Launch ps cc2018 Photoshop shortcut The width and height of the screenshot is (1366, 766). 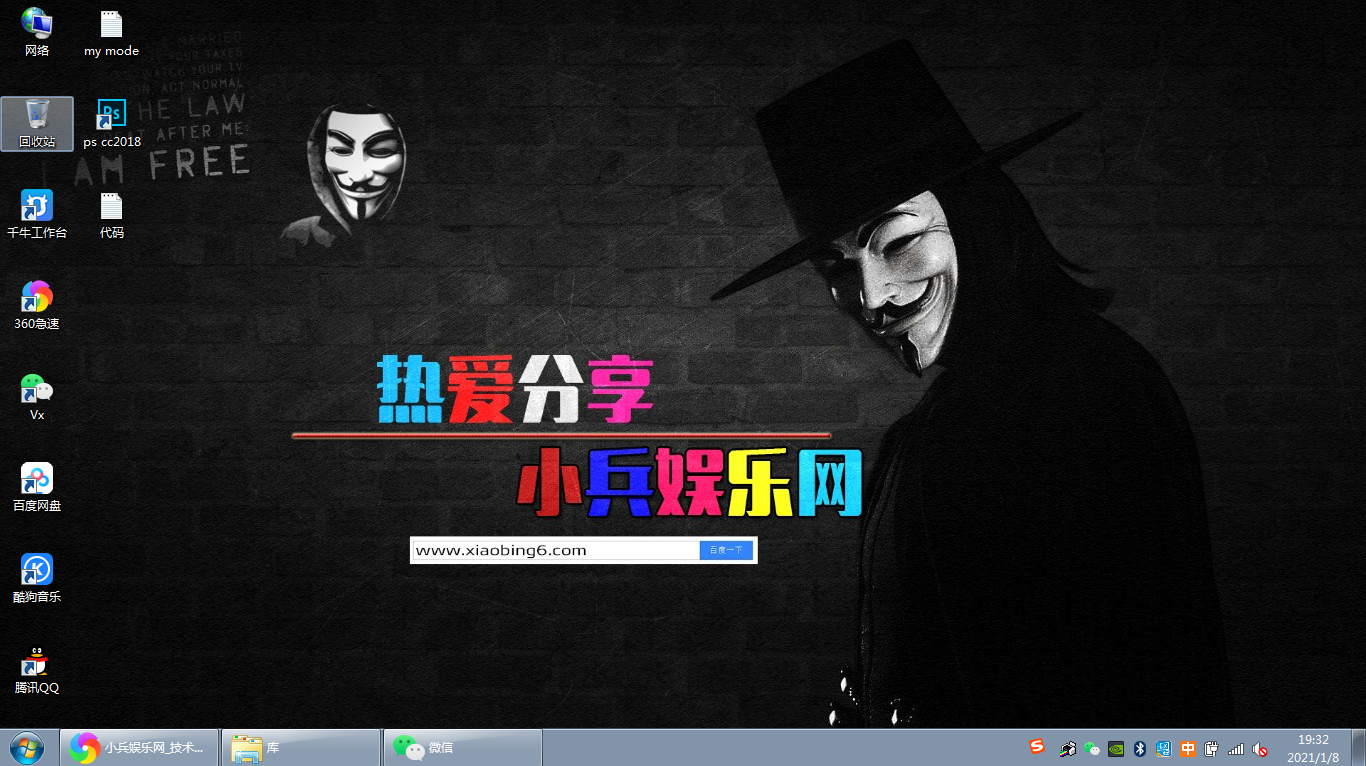point(112,124)
